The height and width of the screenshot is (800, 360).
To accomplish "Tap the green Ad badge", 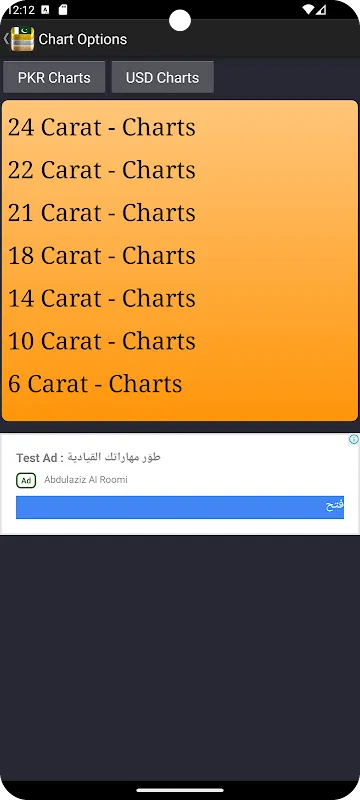I will tap(26, 480).
